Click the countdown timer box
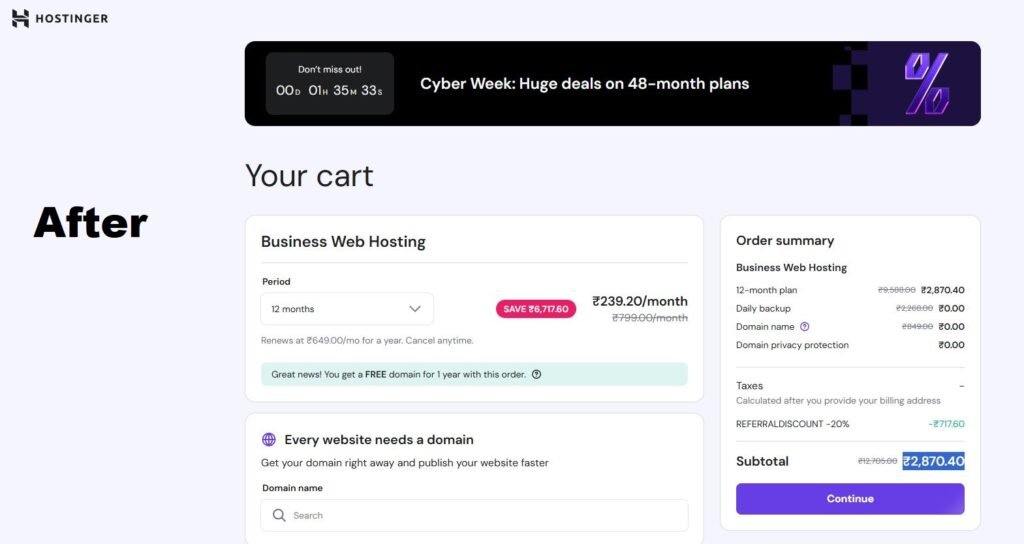This screenshot has height=544, width=1024. tap(329, 83)
